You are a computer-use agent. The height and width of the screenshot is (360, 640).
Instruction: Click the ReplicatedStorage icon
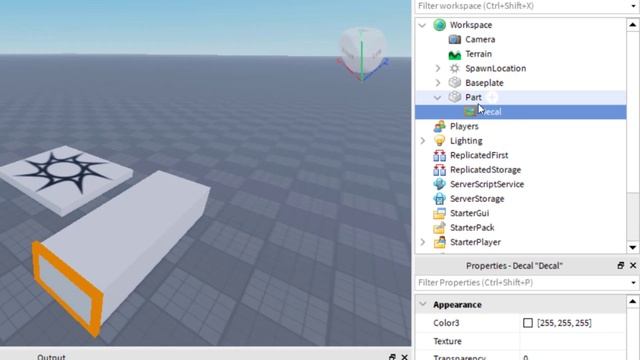[x=440, y=170]
